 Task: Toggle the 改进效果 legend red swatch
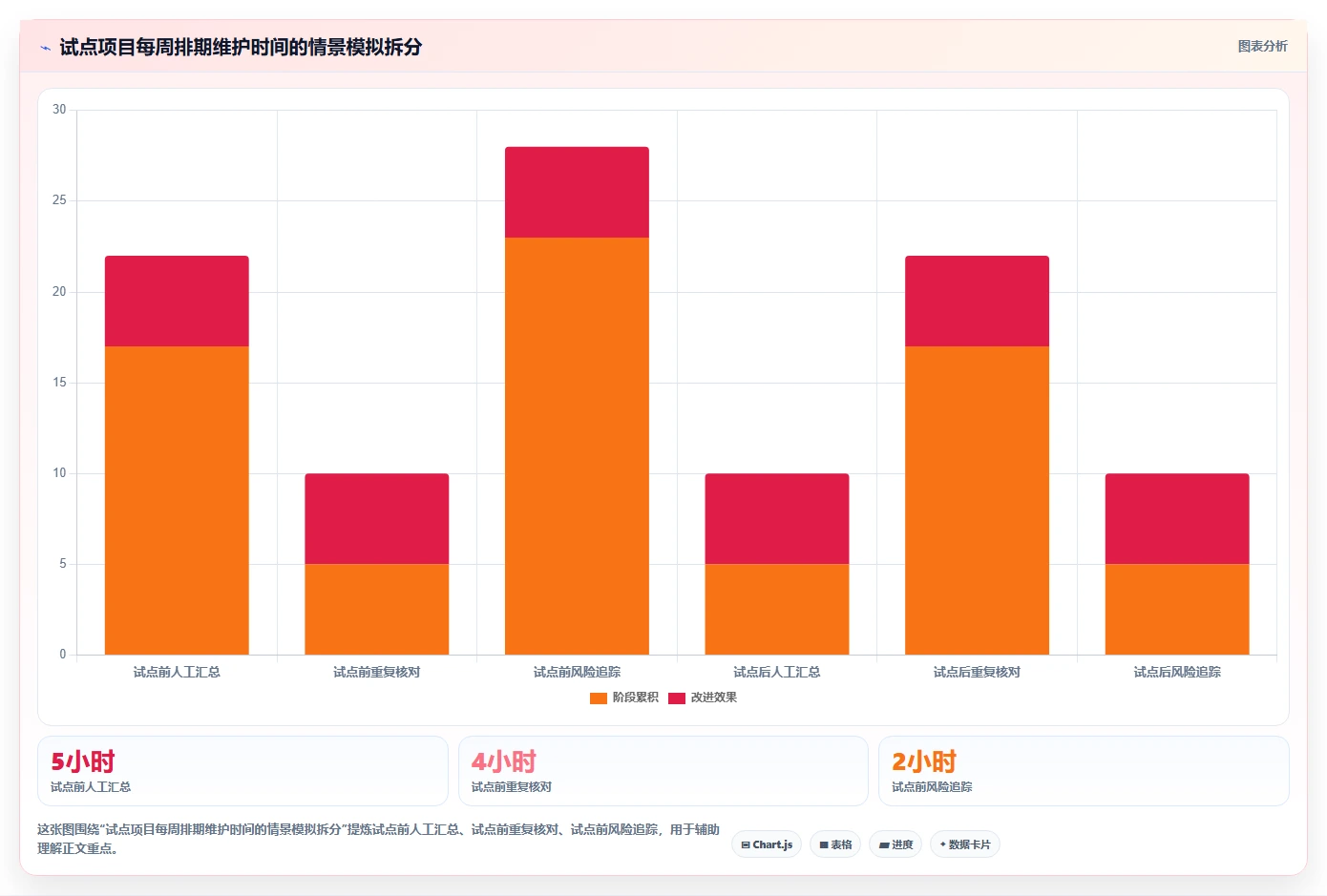click(x=677, y=698)
